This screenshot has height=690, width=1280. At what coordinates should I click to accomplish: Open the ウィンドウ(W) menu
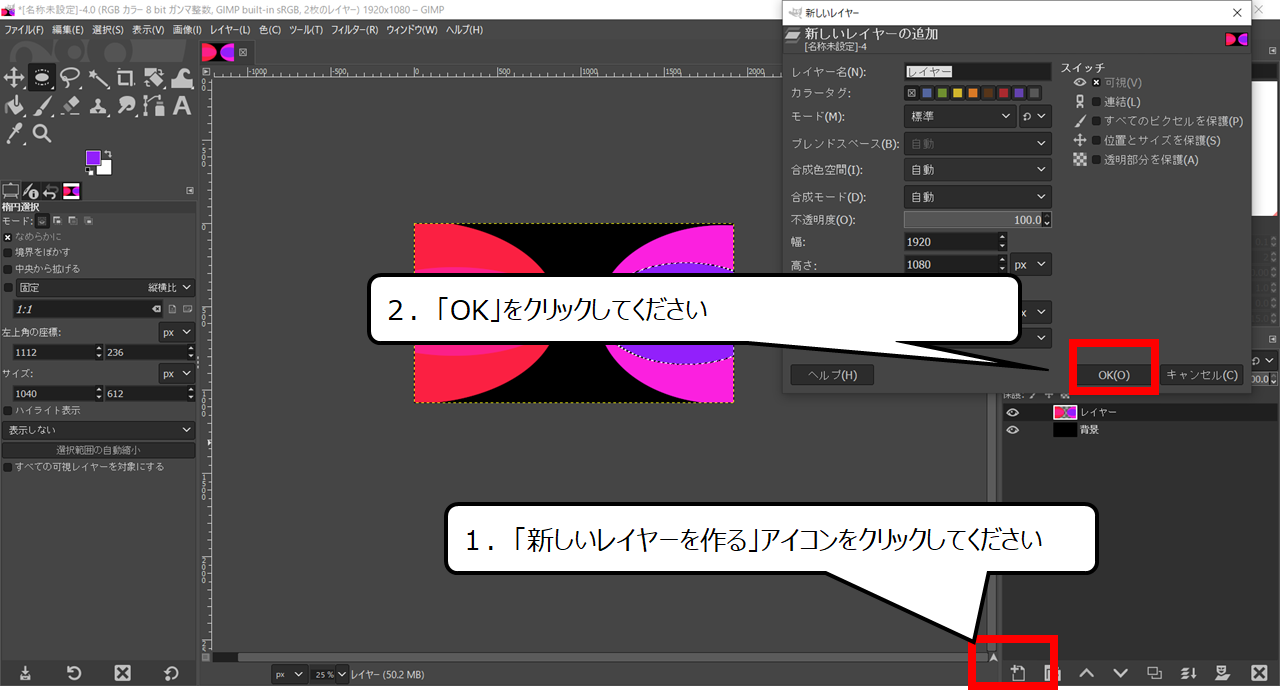point(412,30)
